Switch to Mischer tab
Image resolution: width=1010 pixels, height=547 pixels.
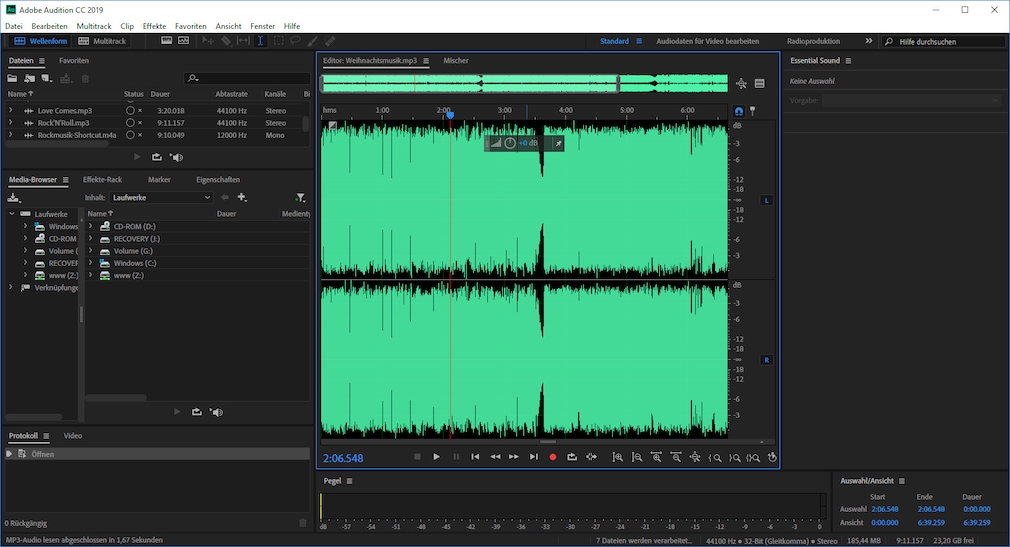pyautogui.click(x=455, y=61)
